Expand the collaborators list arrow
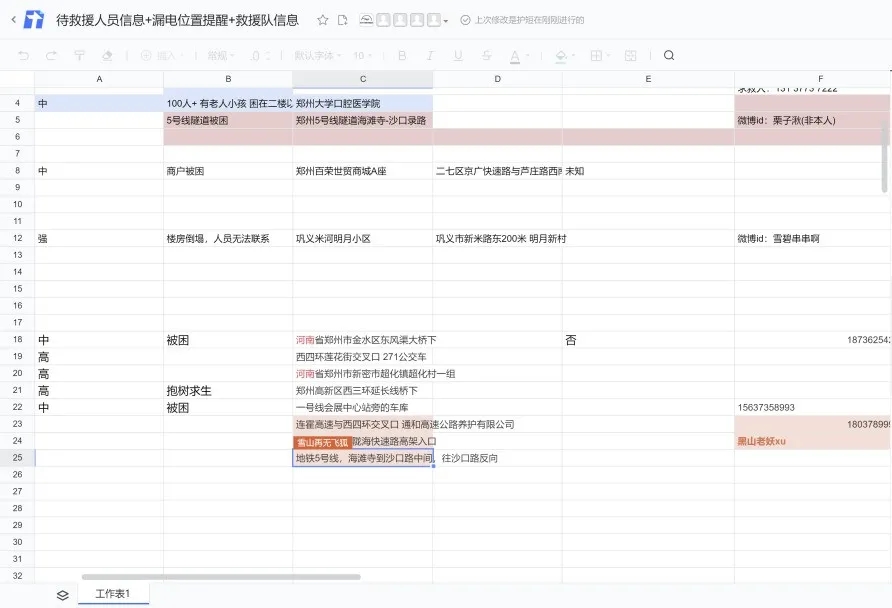 pyautogui.click(x=446, y=21)
